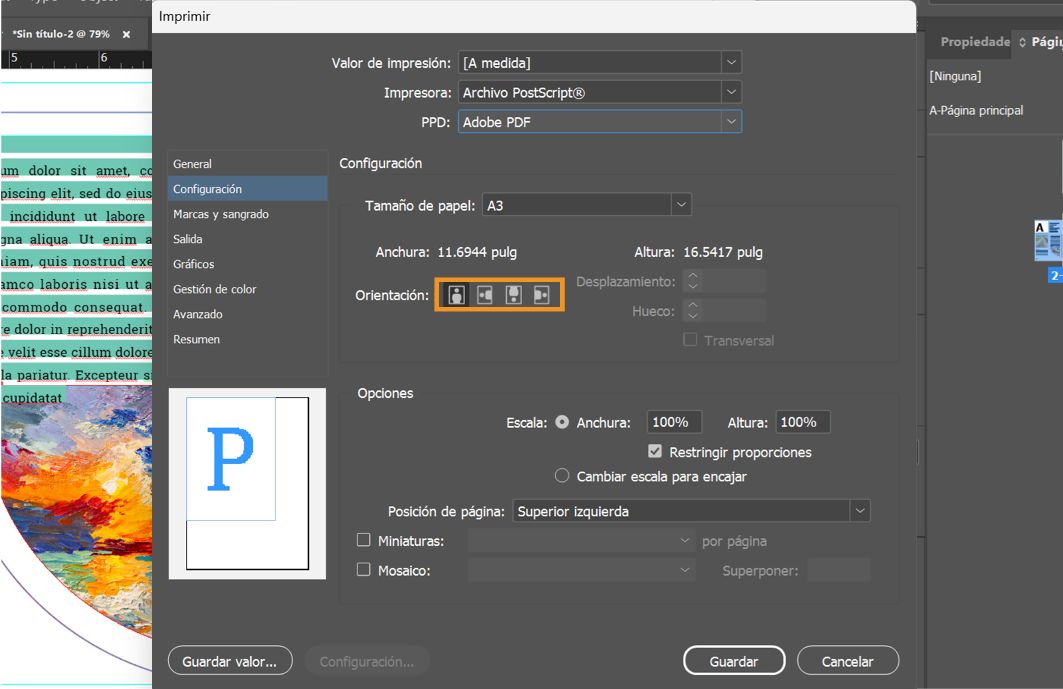Click the Guardar button
This screenshot has width=1063, height=689.
coord(734,661)
